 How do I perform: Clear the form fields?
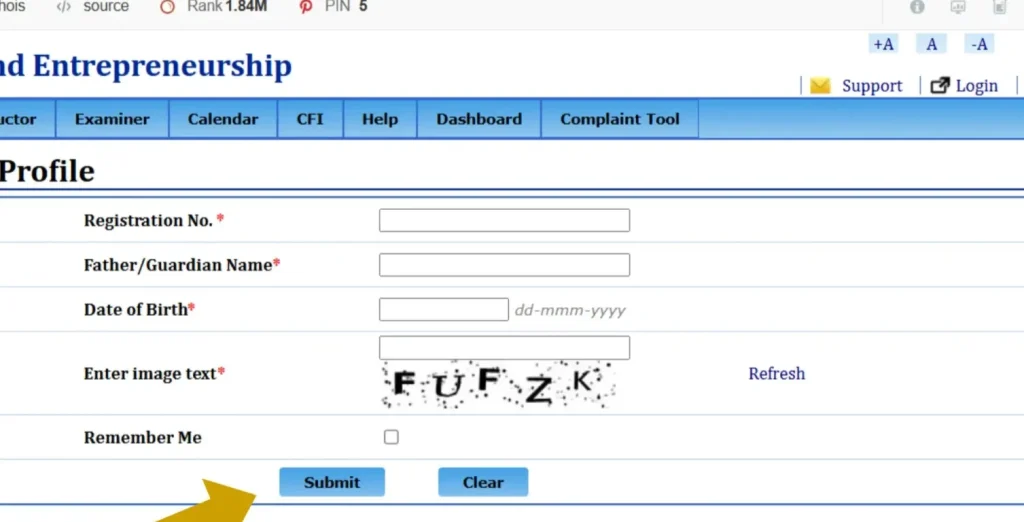tap(483, 482)
